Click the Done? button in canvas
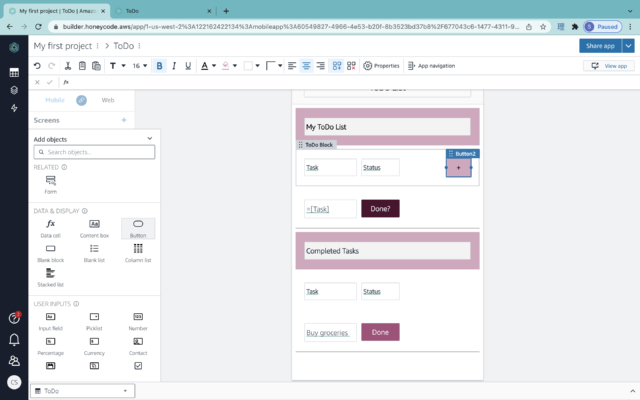The width and height of the screenshot is (640, 400). 380,209
